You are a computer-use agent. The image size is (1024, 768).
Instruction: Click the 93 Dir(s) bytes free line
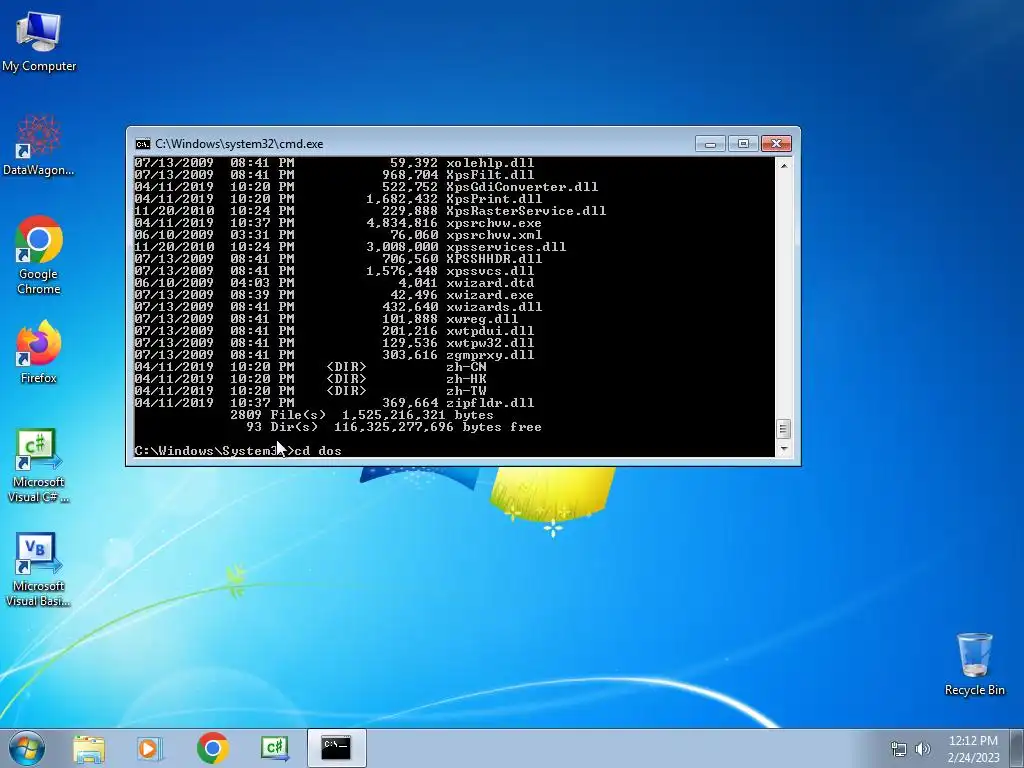[x=394, y=427]
